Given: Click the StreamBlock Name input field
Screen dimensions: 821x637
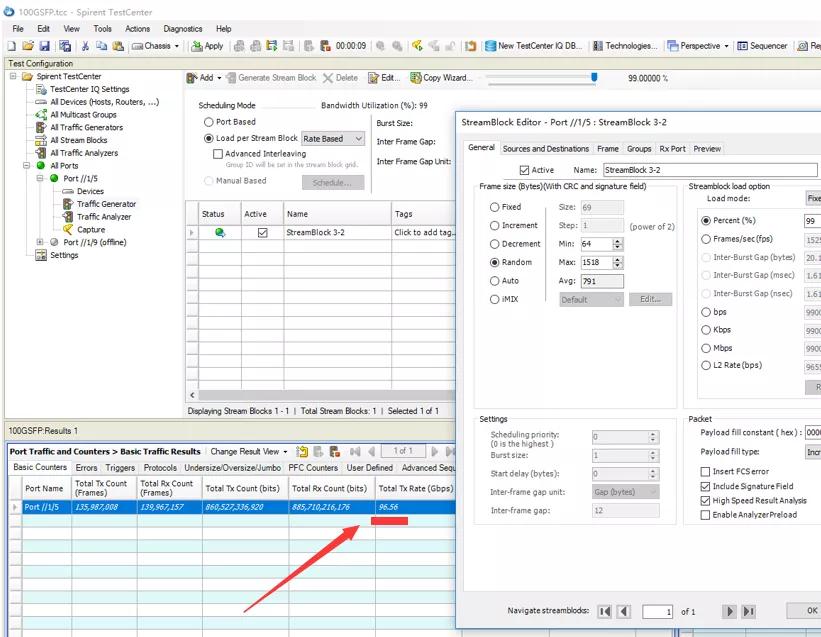Looking at the screenshot, I should click(x=710, y=170).
